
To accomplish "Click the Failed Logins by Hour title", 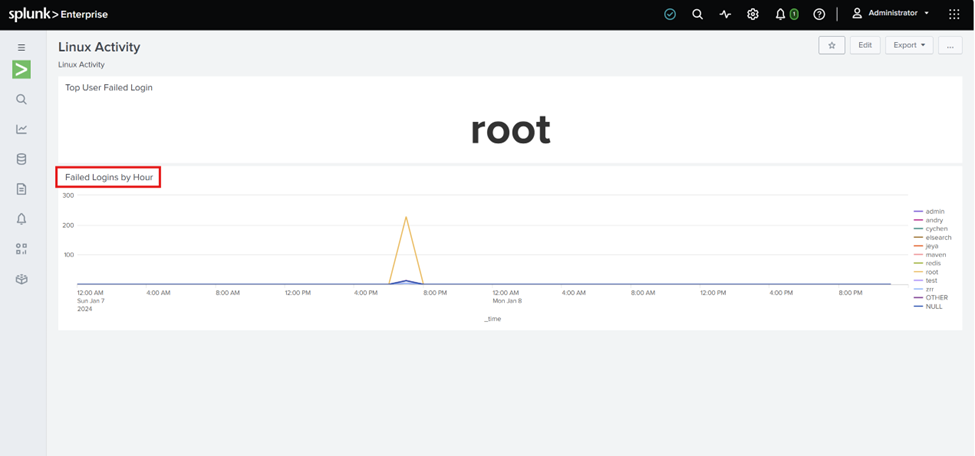I will point(109,177).
